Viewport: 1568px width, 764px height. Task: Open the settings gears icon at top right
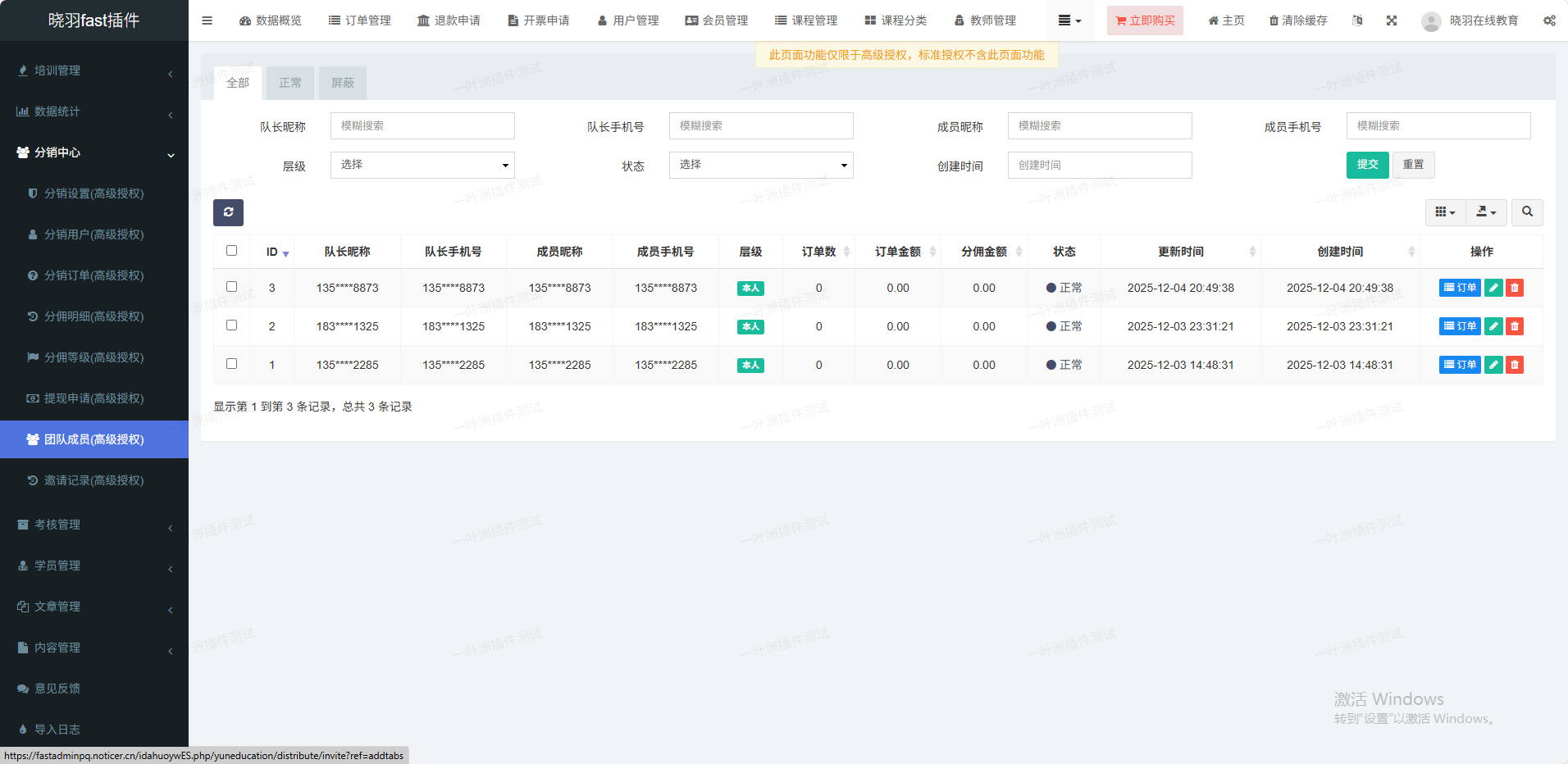1549,20
